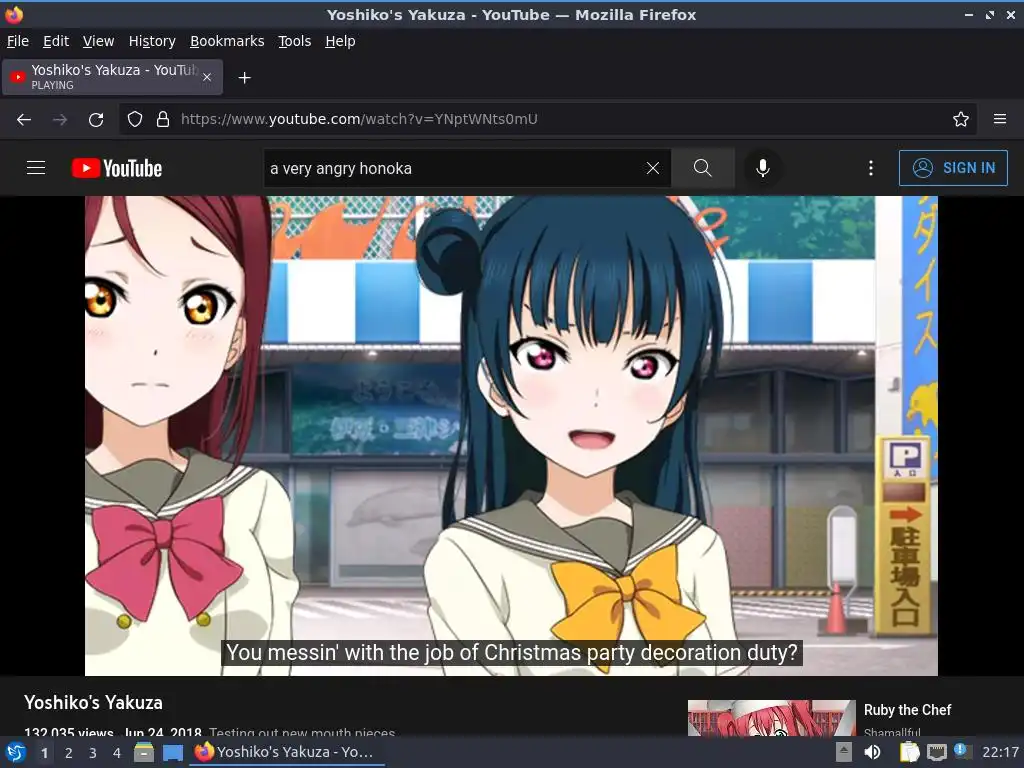Clear the YouTube search text
The width and height of the screenshot is (1024, 768).
tap(652, 168)
